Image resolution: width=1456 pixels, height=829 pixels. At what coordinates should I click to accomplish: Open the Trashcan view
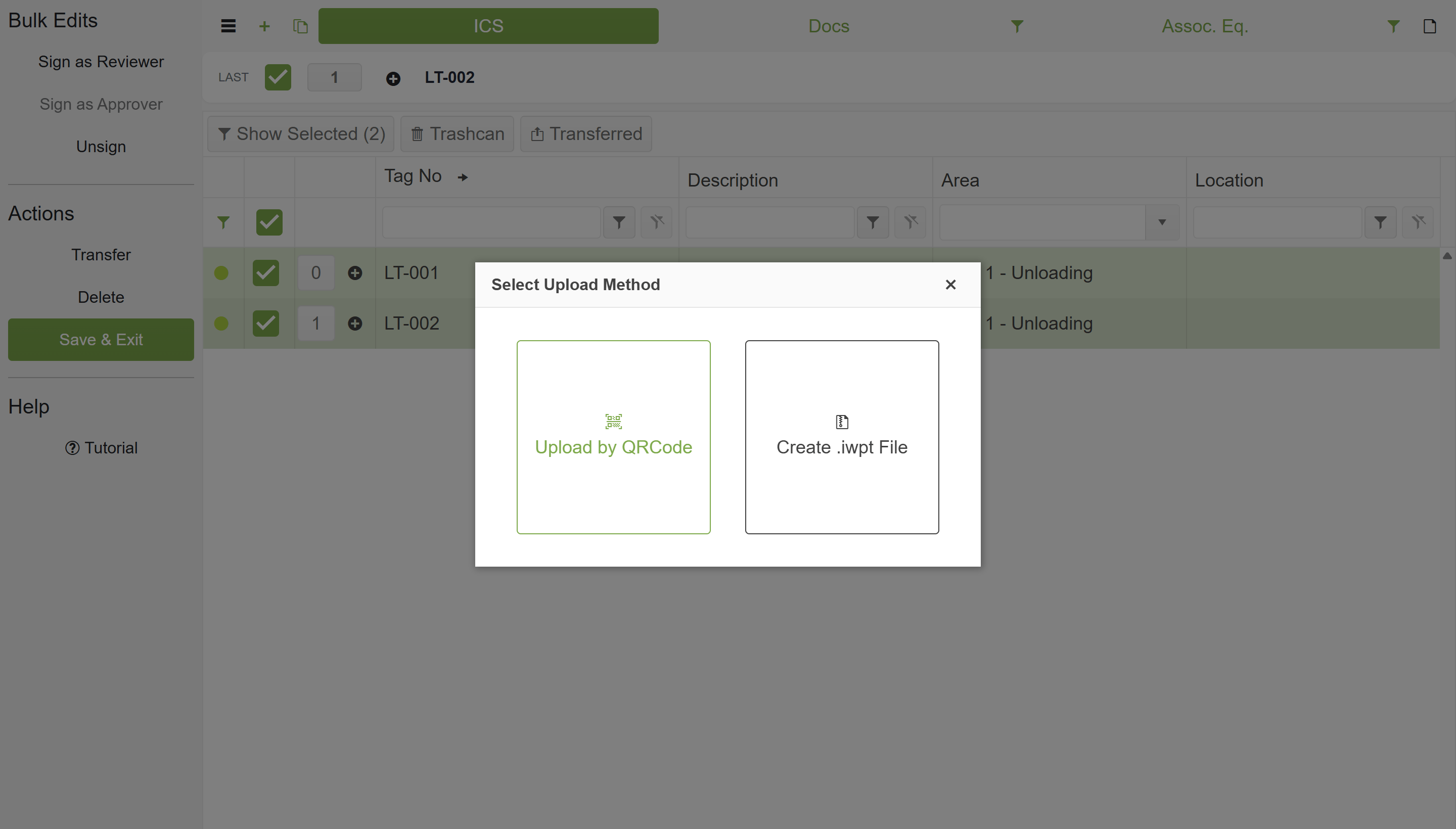pos(457,134)
